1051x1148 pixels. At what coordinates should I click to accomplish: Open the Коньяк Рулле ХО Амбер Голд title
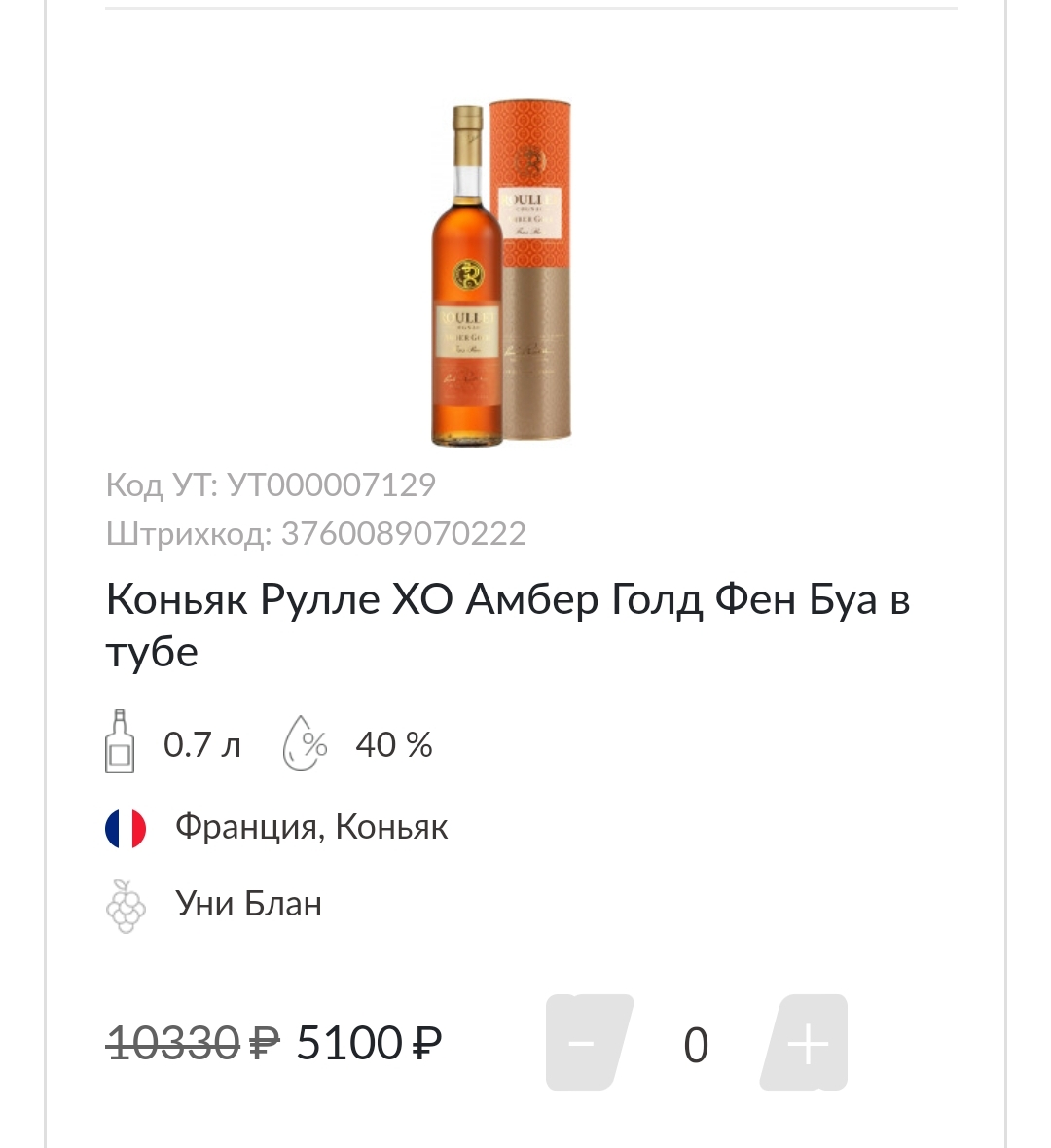507,625
